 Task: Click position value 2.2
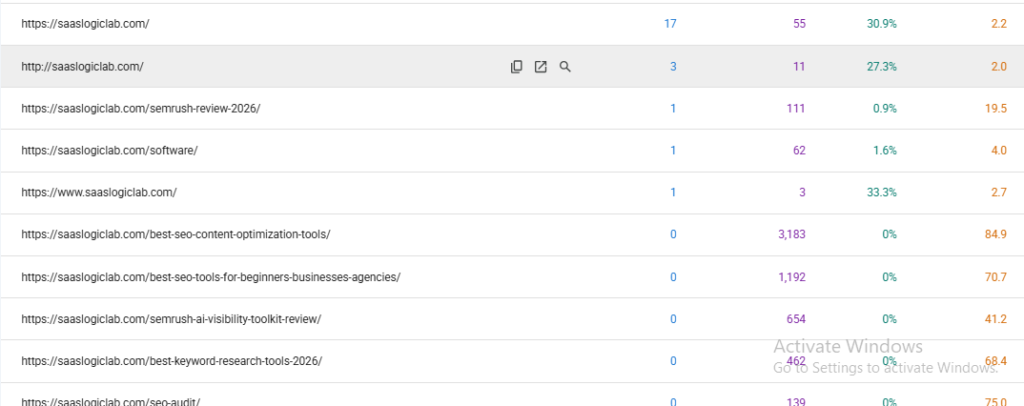tap(999, 24)
